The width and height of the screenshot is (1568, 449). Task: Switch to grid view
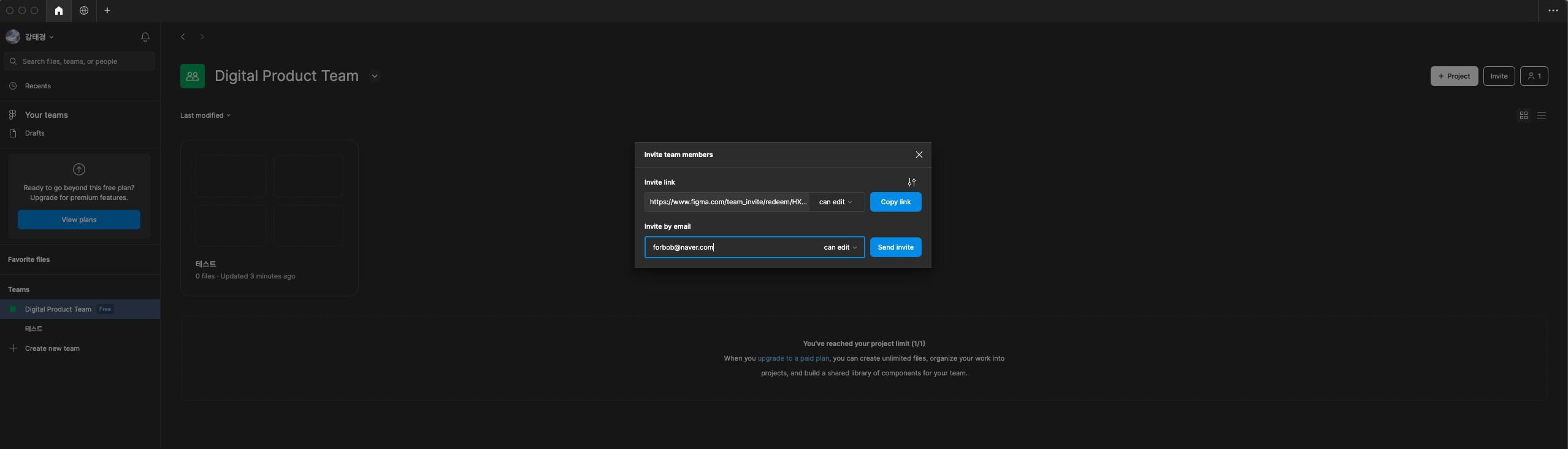point(1524,115)
